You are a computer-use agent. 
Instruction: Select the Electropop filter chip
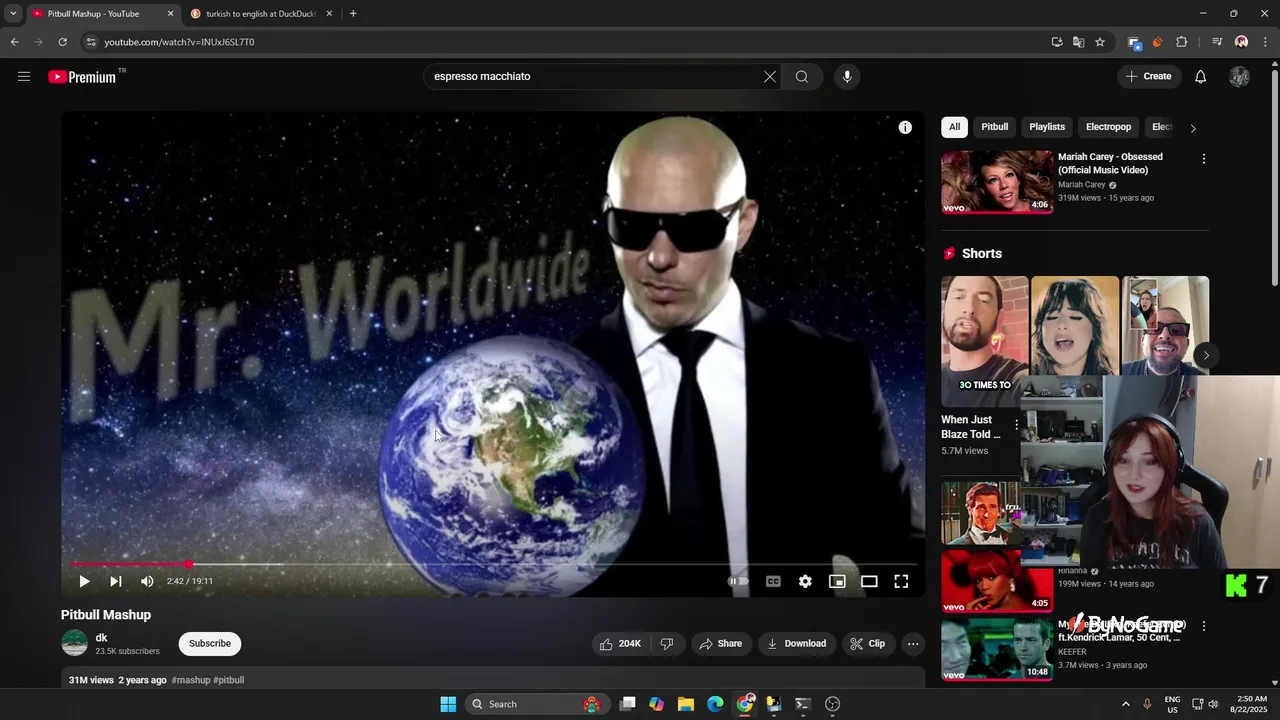(x=1108, y=127)
